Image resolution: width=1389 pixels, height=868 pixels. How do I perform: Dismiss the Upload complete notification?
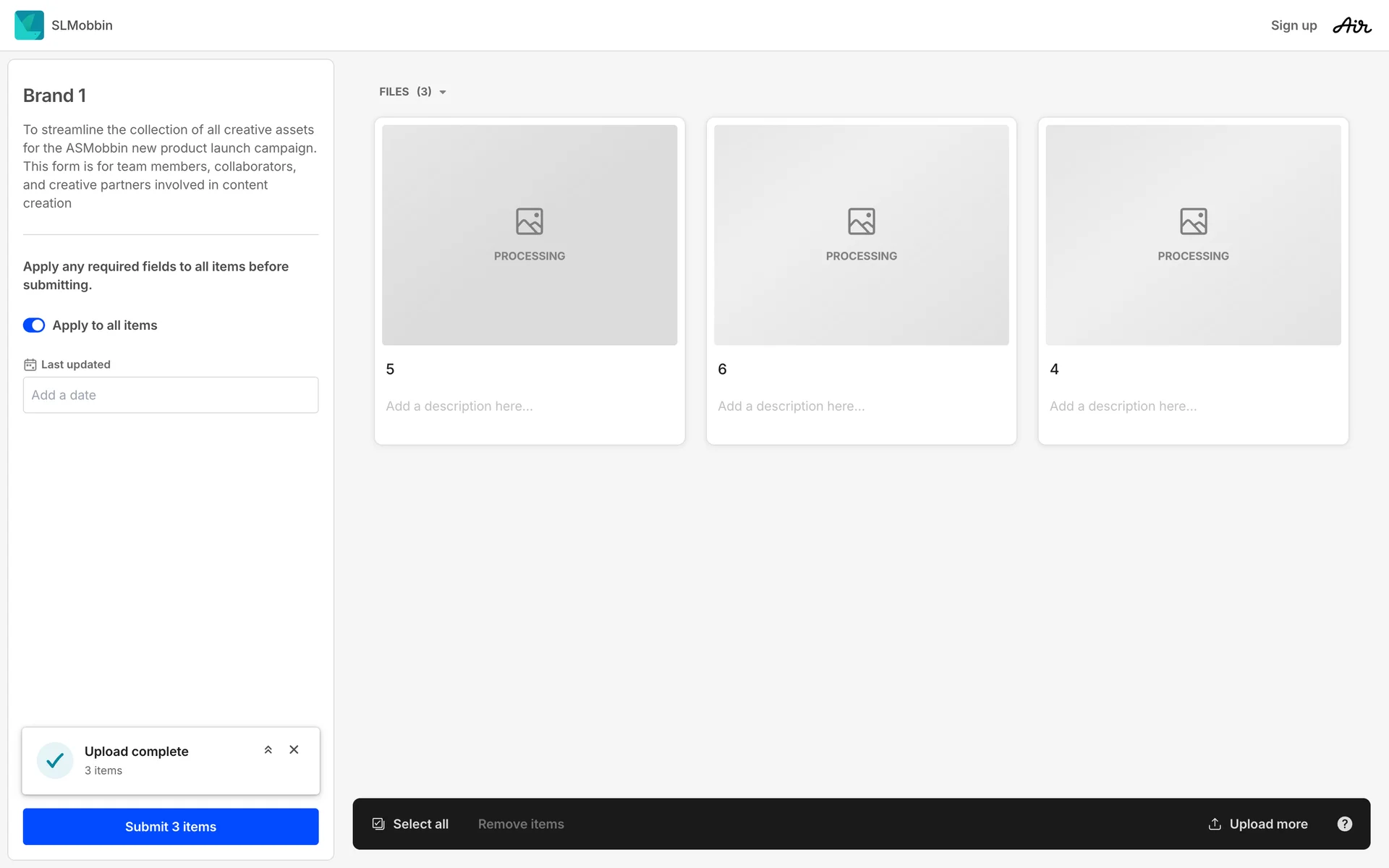coord(294,749)
